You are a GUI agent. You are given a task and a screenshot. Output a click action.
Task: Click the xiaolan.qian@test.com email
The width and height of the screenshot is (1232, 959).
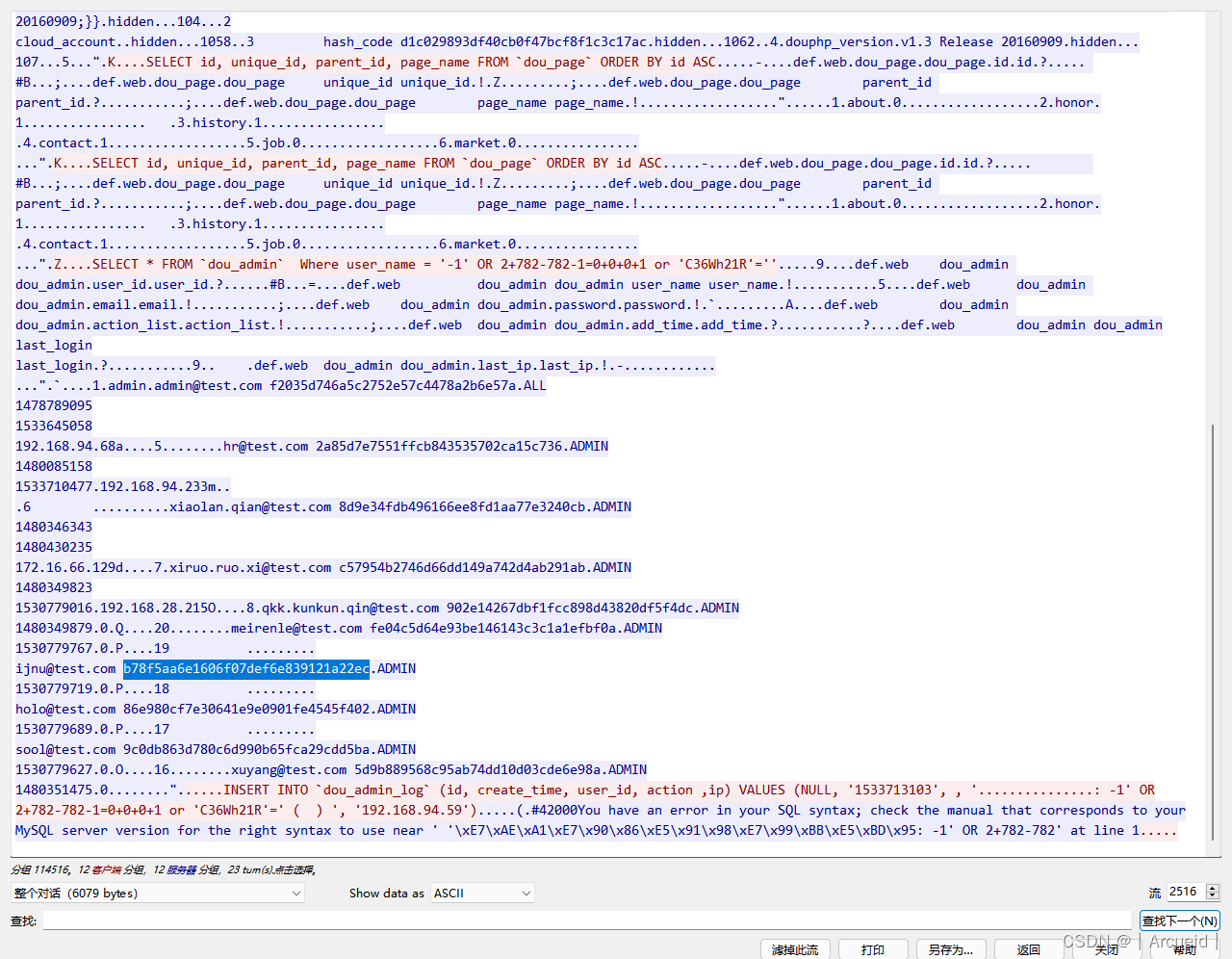pyautogui.click(x=250, y=506)
